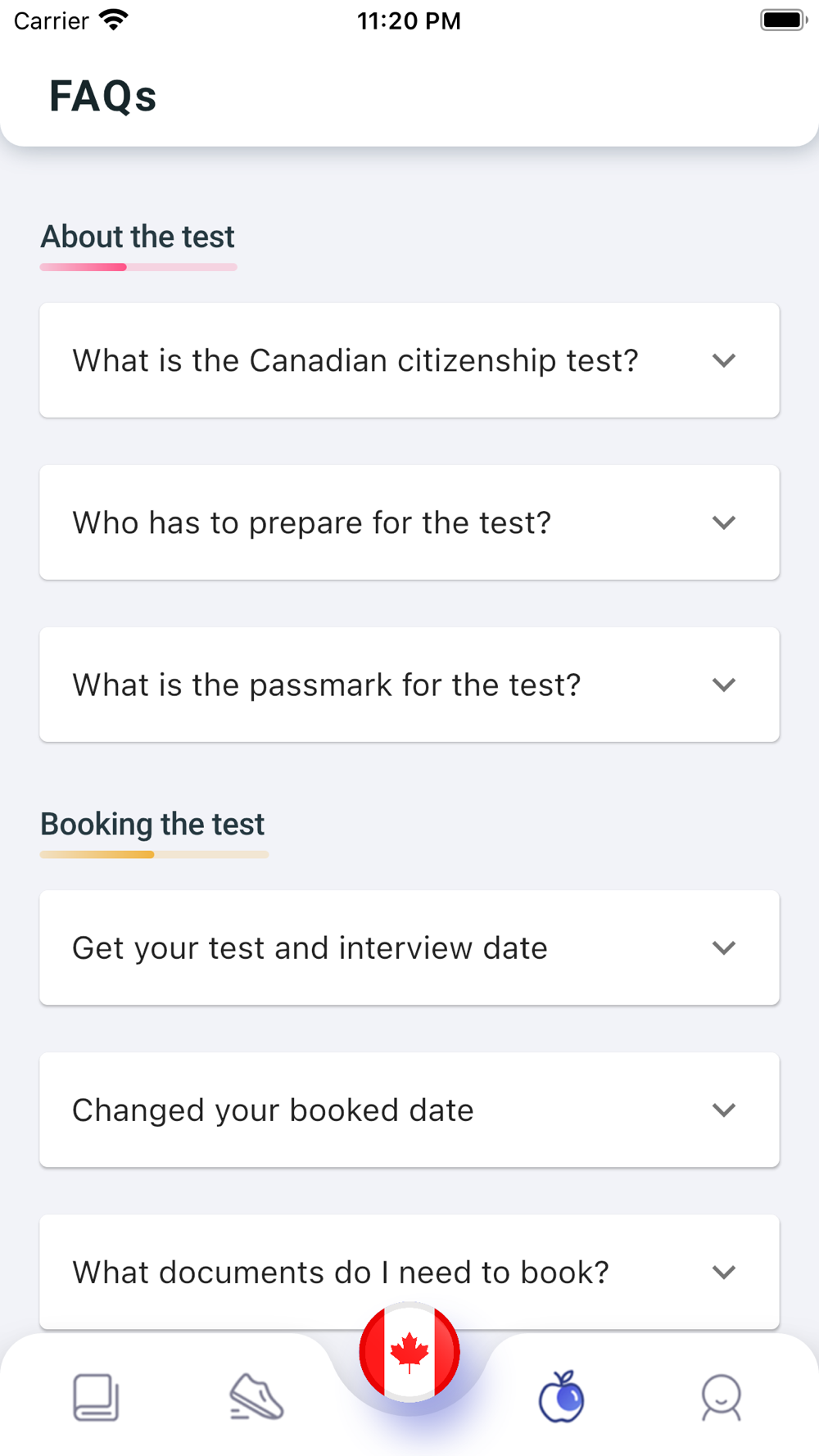Image resolution: width=819 pixels, height=1456 pixels.
Task: Expand chevron for Canadian citizenship test question
Action: click(x=724, y=360)
